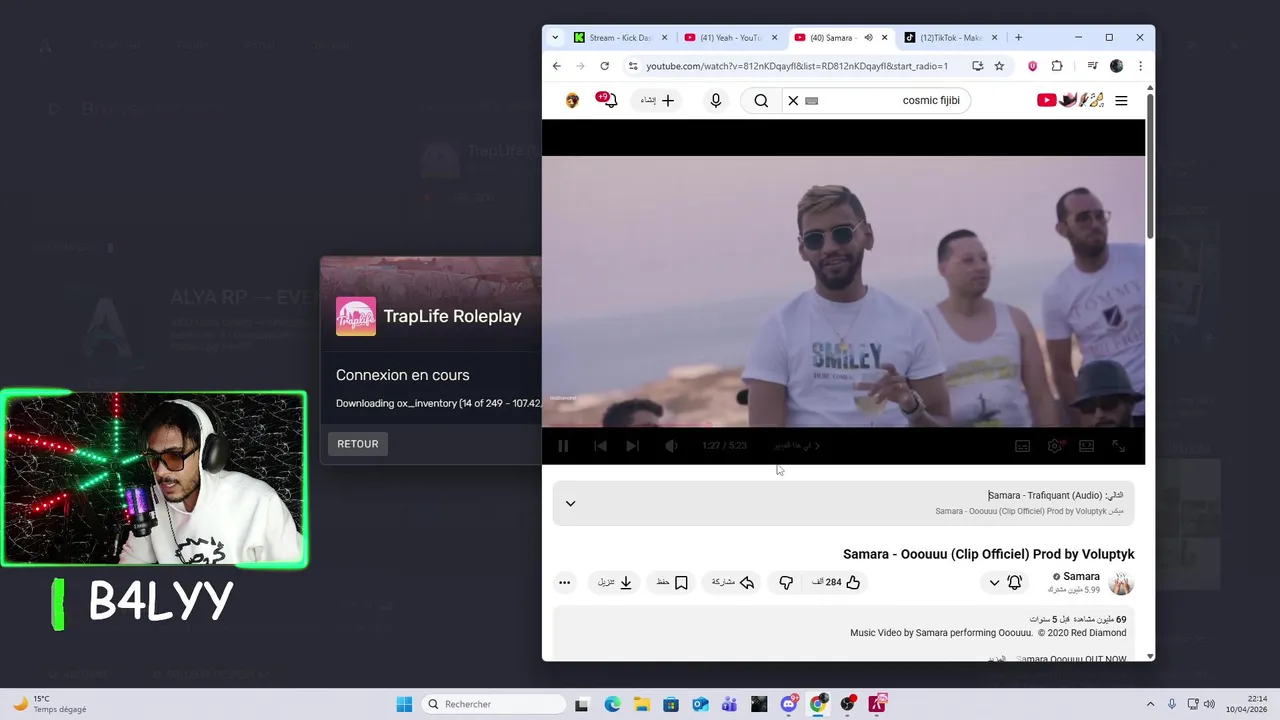The image size is (1280, 720).
Task: Click the Rechercher taskbar search box
Action: click(x=495, y=704)
